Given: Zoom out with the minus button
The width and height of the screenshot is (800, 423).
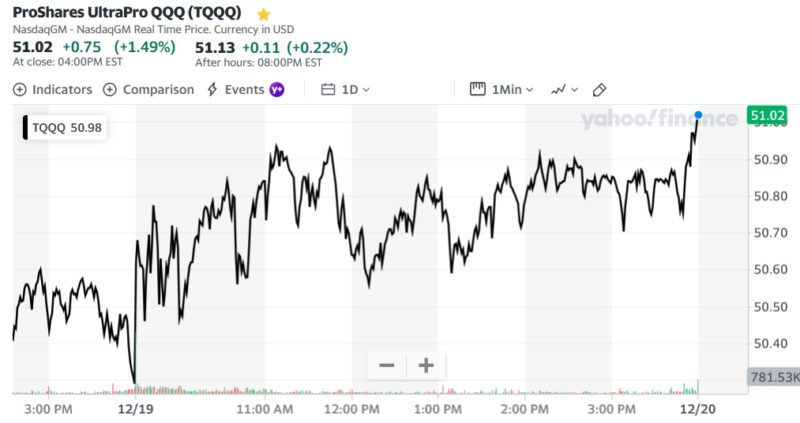Looking at the screenshot, I should [x=387, y=365].
